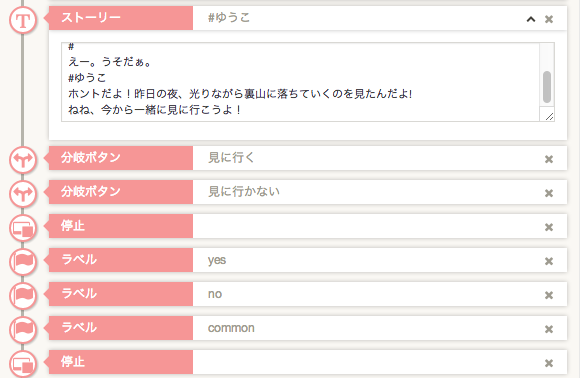Click the bottom 停止 stop icon
Screen dimensions: 580x378
[23, 364]
